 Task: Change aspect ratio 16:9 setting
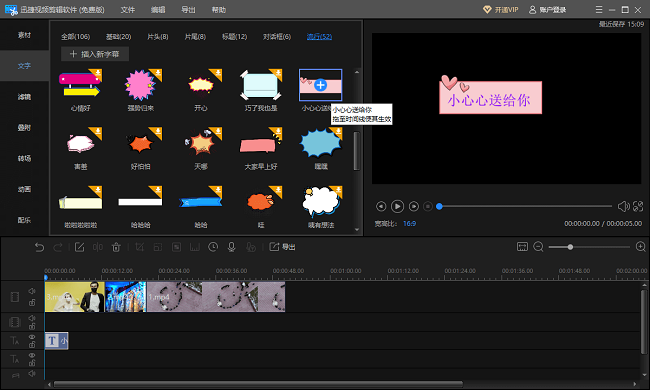click(x=409, y=223)
